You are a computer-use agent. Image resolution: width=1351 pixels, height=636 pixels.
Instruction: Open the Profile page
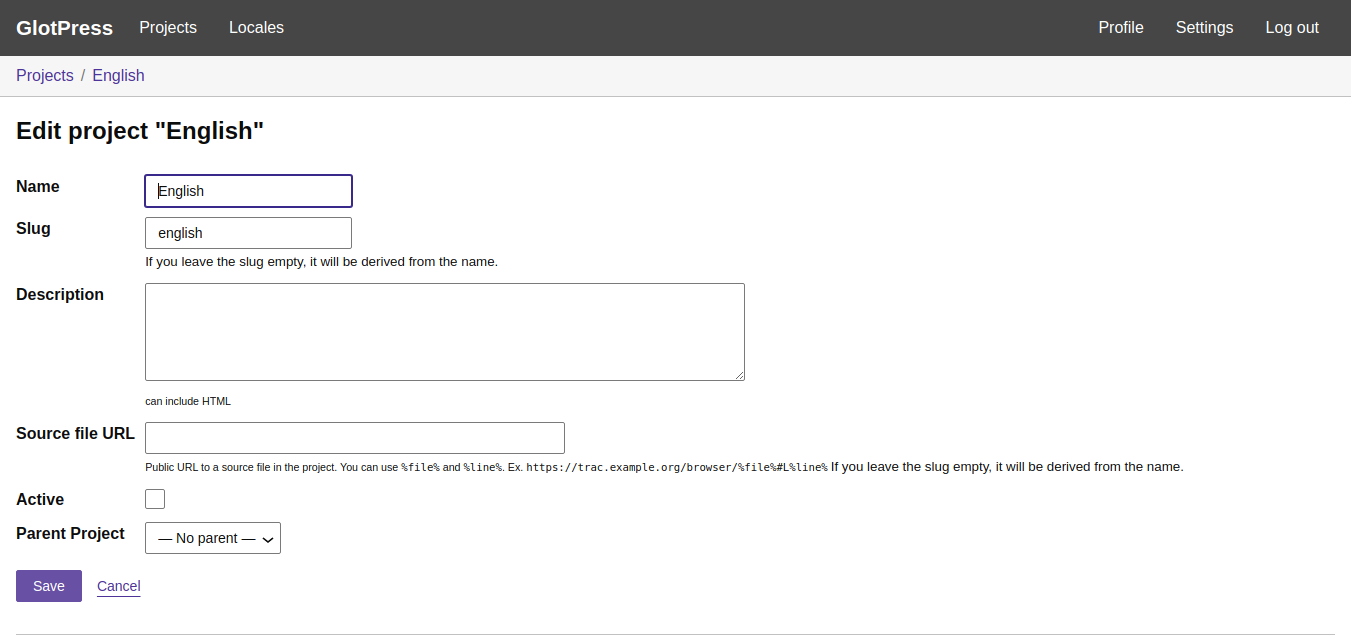[x=1121, y=28]
